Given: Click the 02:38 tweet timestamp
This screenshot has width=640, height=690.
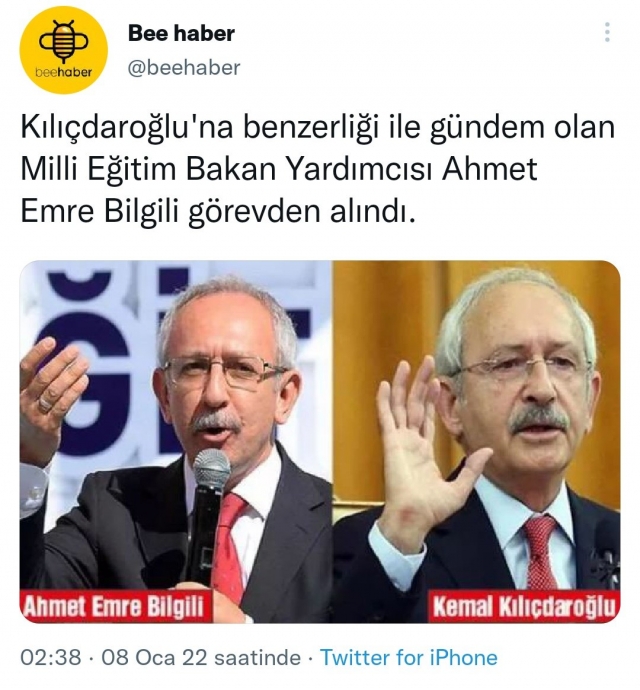Looking at the screenshot, I should [51, 657].
